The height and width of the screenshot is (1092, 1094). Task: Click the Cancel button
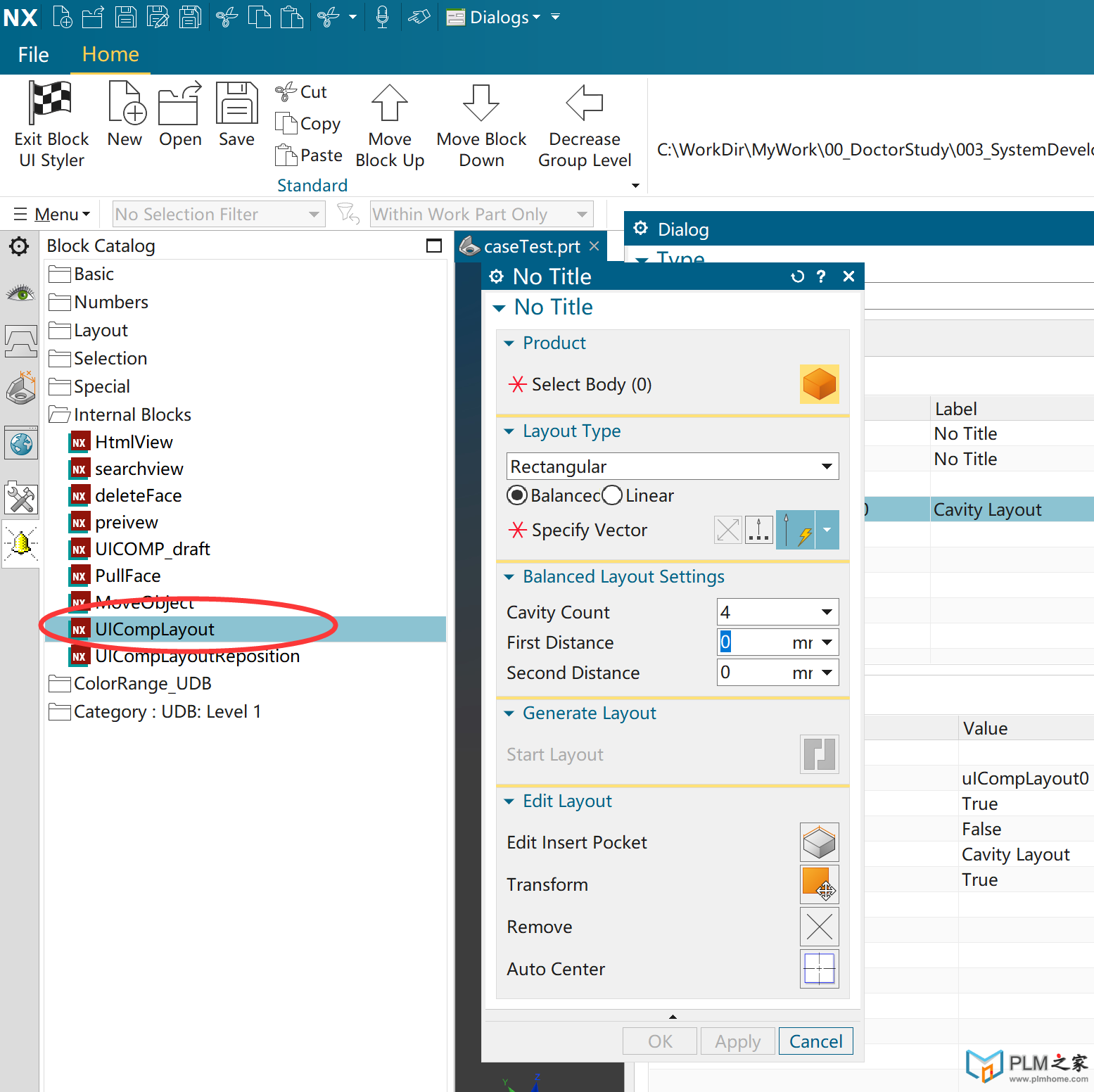pyautogui.click(x=815, y=1041)
